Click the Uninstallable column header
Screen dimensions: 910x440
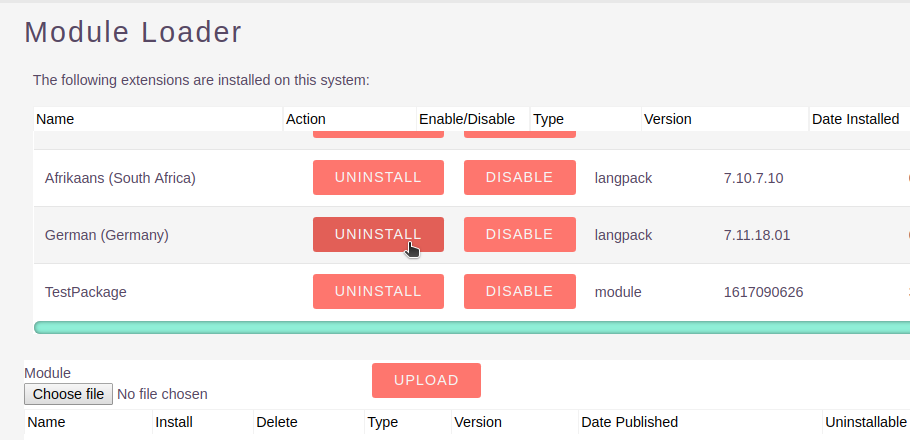tap(866, 422)
